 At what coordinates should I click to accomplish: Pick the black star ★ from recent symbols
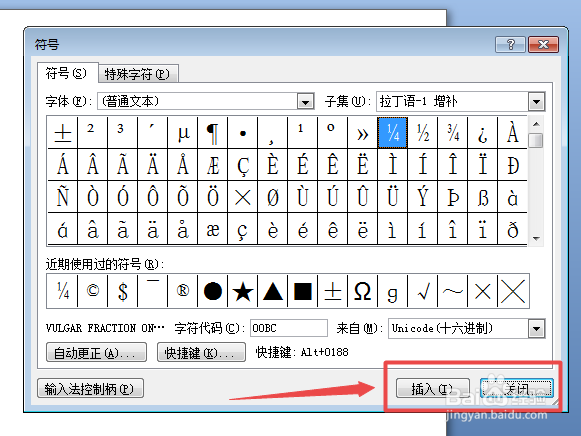pyautogui.click(x=243, y=291)
